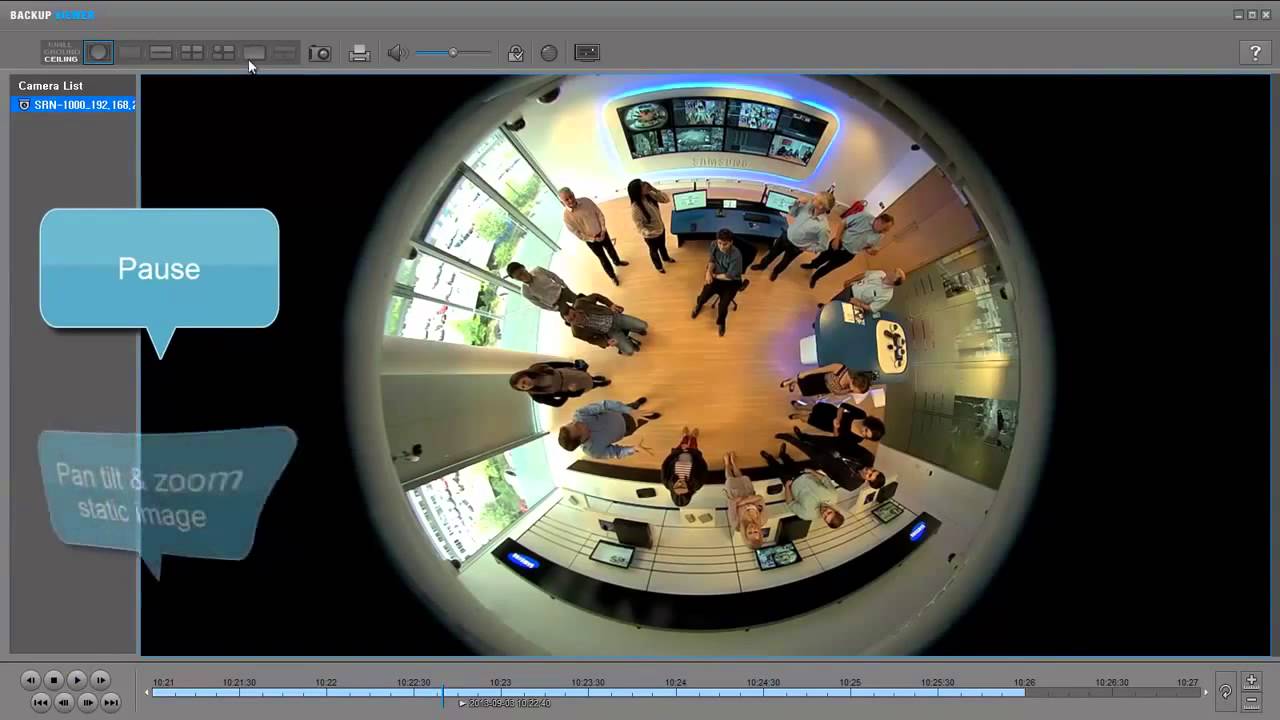Click the timeline refresh rotate icon
The height and width of the screenshot is (720, 1280).
pyautogui.click(x=1225, y=691)
